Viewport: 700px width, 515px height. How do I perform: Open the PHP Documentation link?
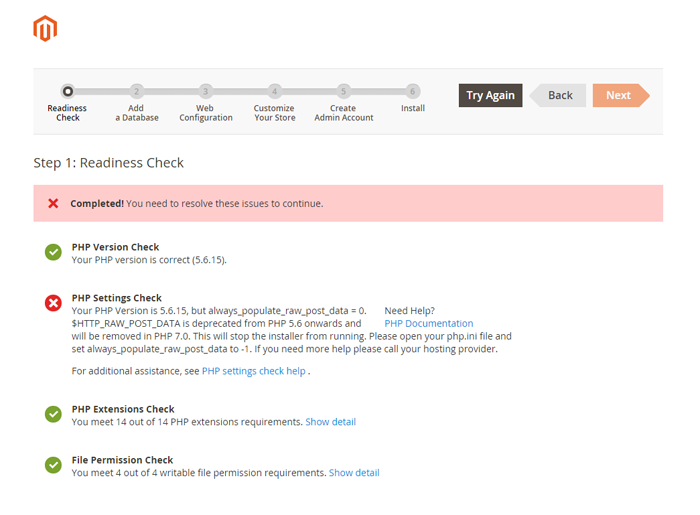point(428,324)
